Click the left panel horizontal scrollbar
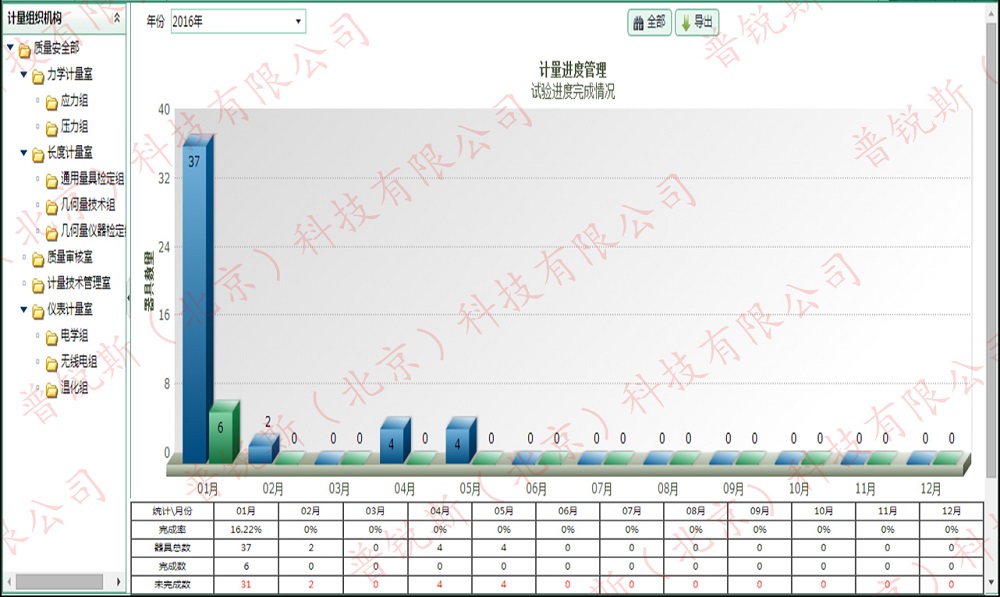 click(58, 581)
